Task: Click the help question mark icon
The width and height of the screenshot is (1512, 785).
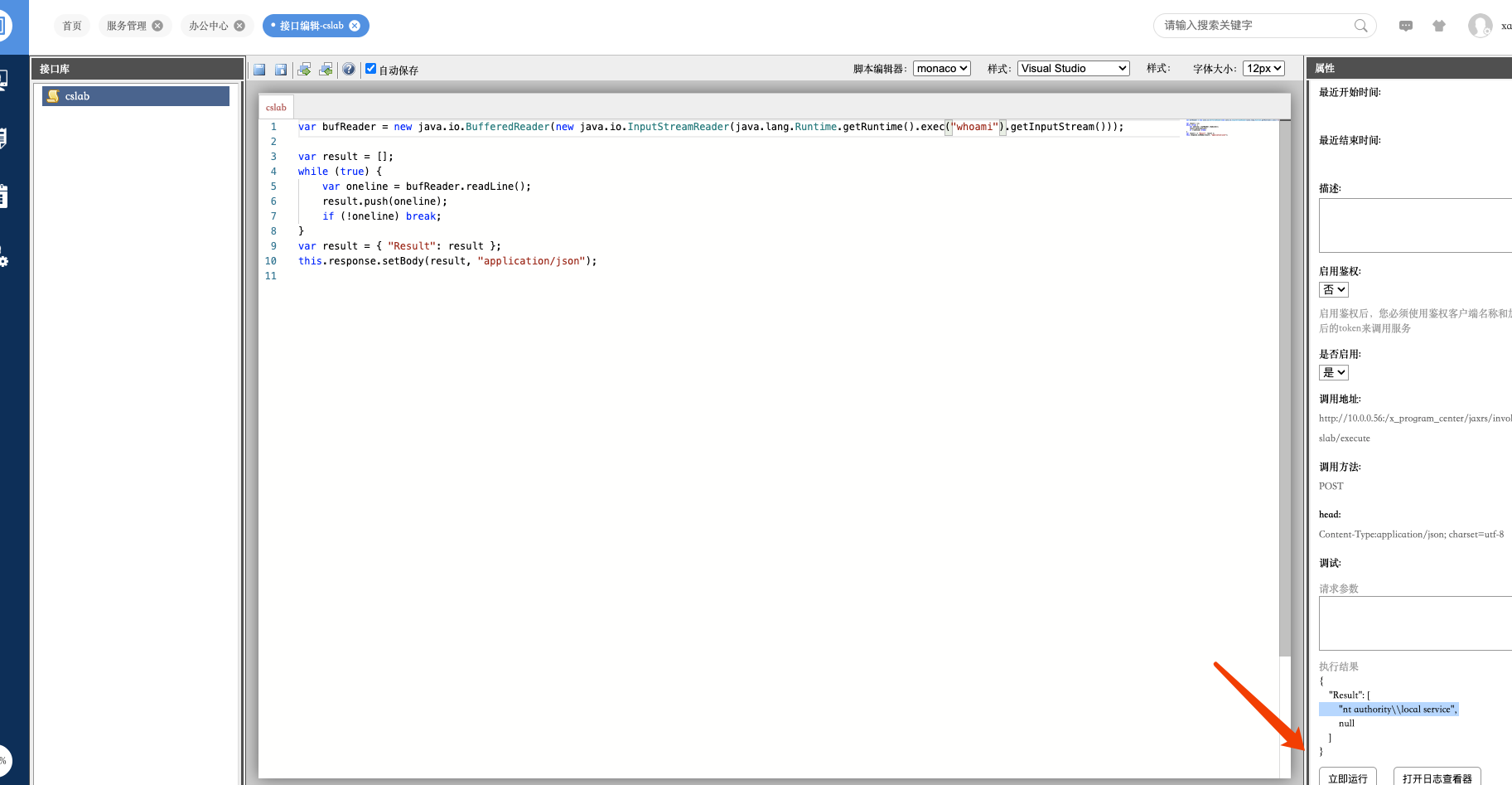Action: point(349,70)
